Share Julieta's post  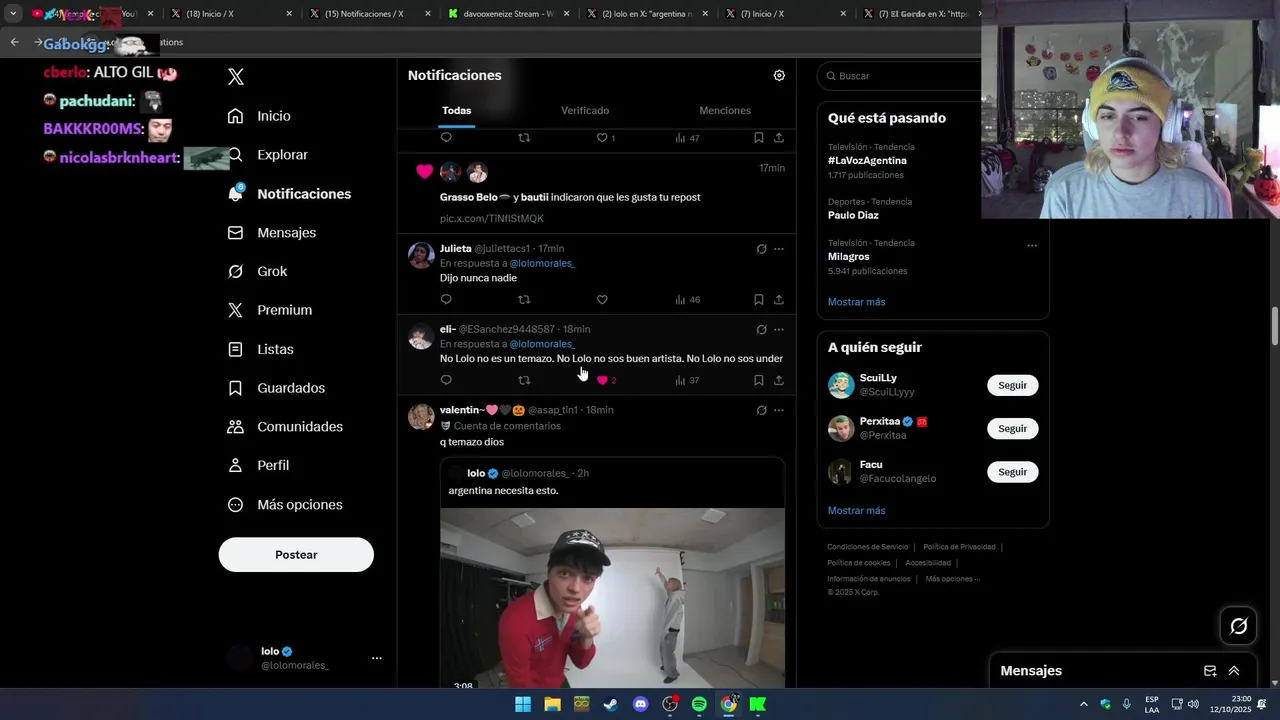pyautogui.click(x=779, y=300)
